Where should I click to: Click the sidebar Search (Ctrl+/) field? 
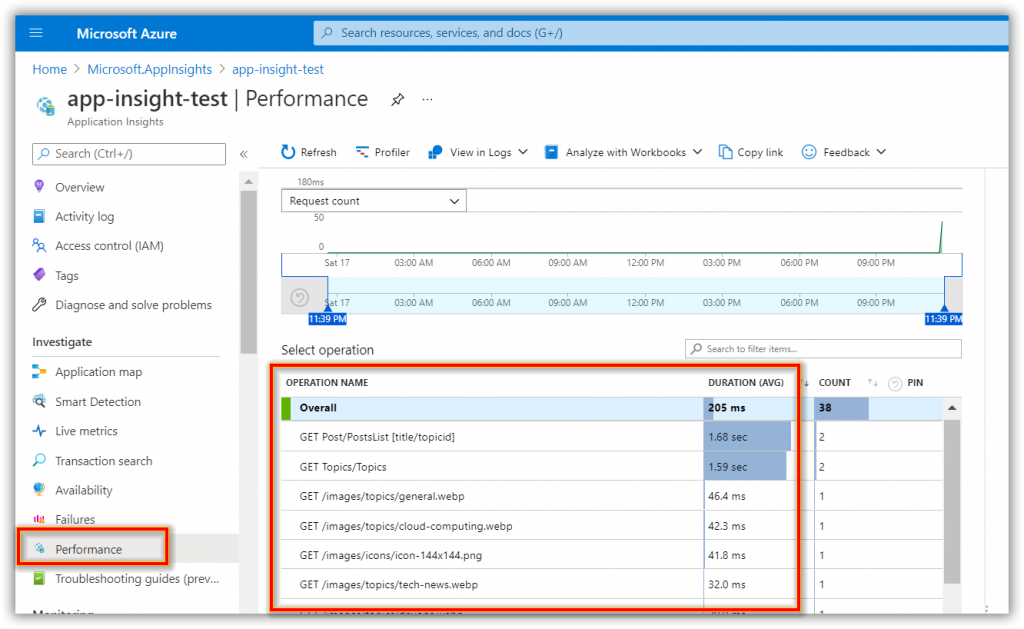129,153
